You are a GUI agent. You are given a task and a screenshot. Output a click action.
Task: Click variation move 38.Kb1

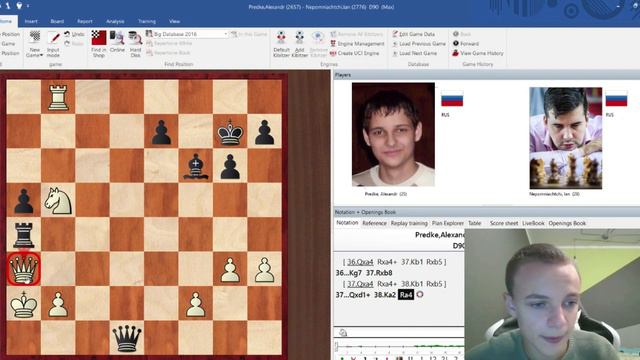click(411, 284)
